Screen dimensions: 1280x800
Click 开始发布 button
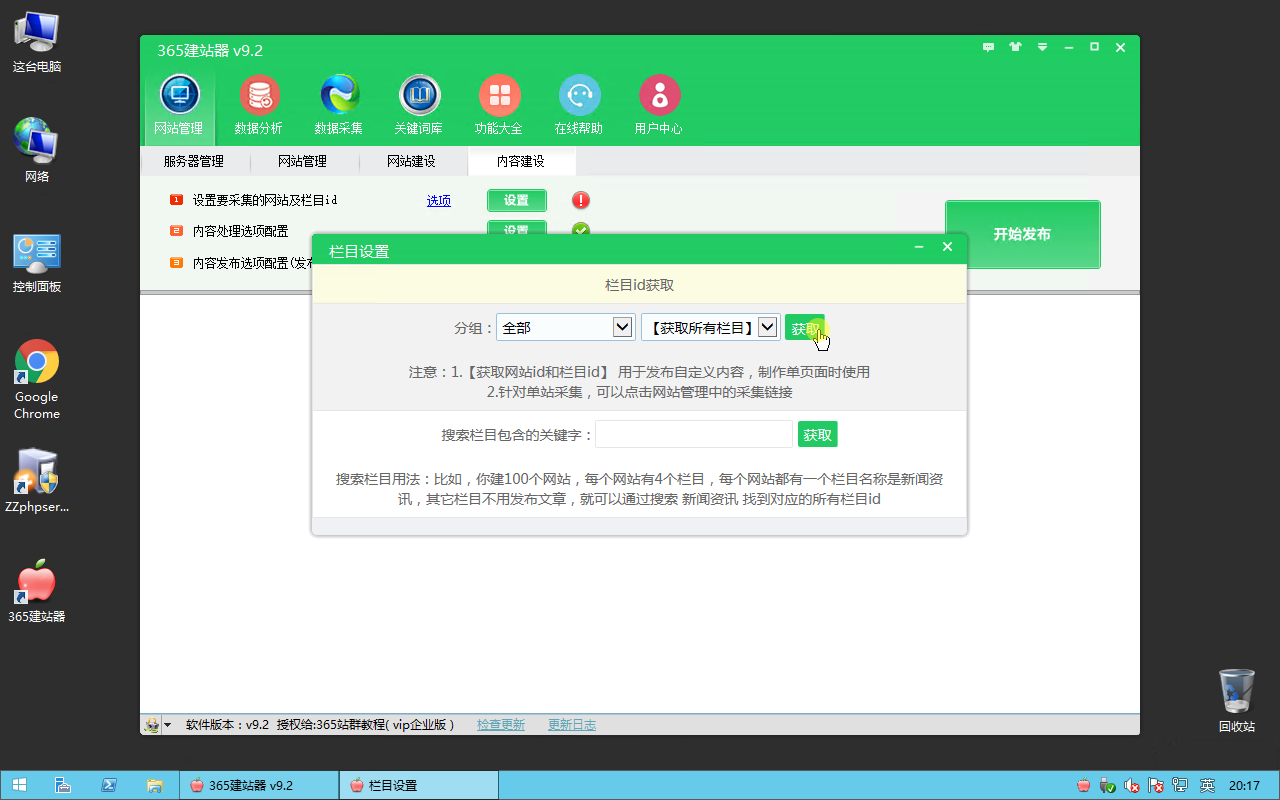1022,234
